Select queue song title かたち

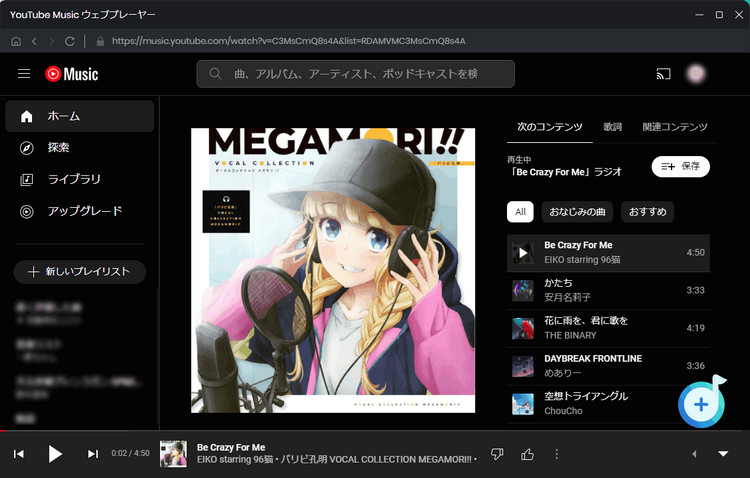point(558,283)
